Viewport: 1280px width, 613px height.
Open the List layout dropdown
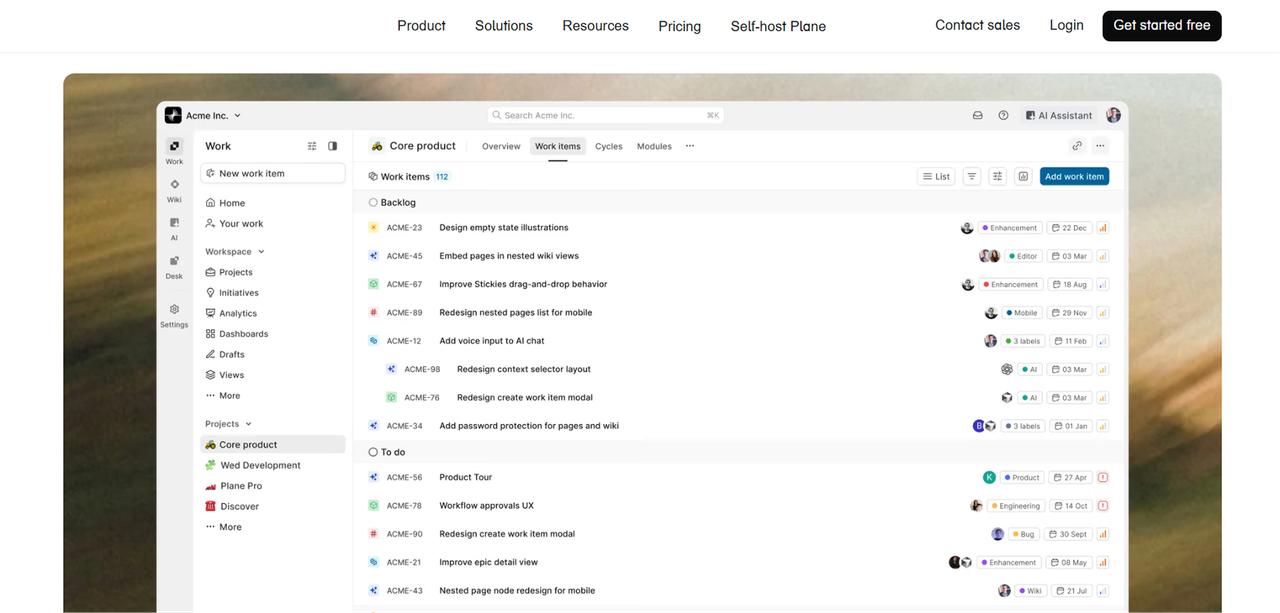click(936, 176)
